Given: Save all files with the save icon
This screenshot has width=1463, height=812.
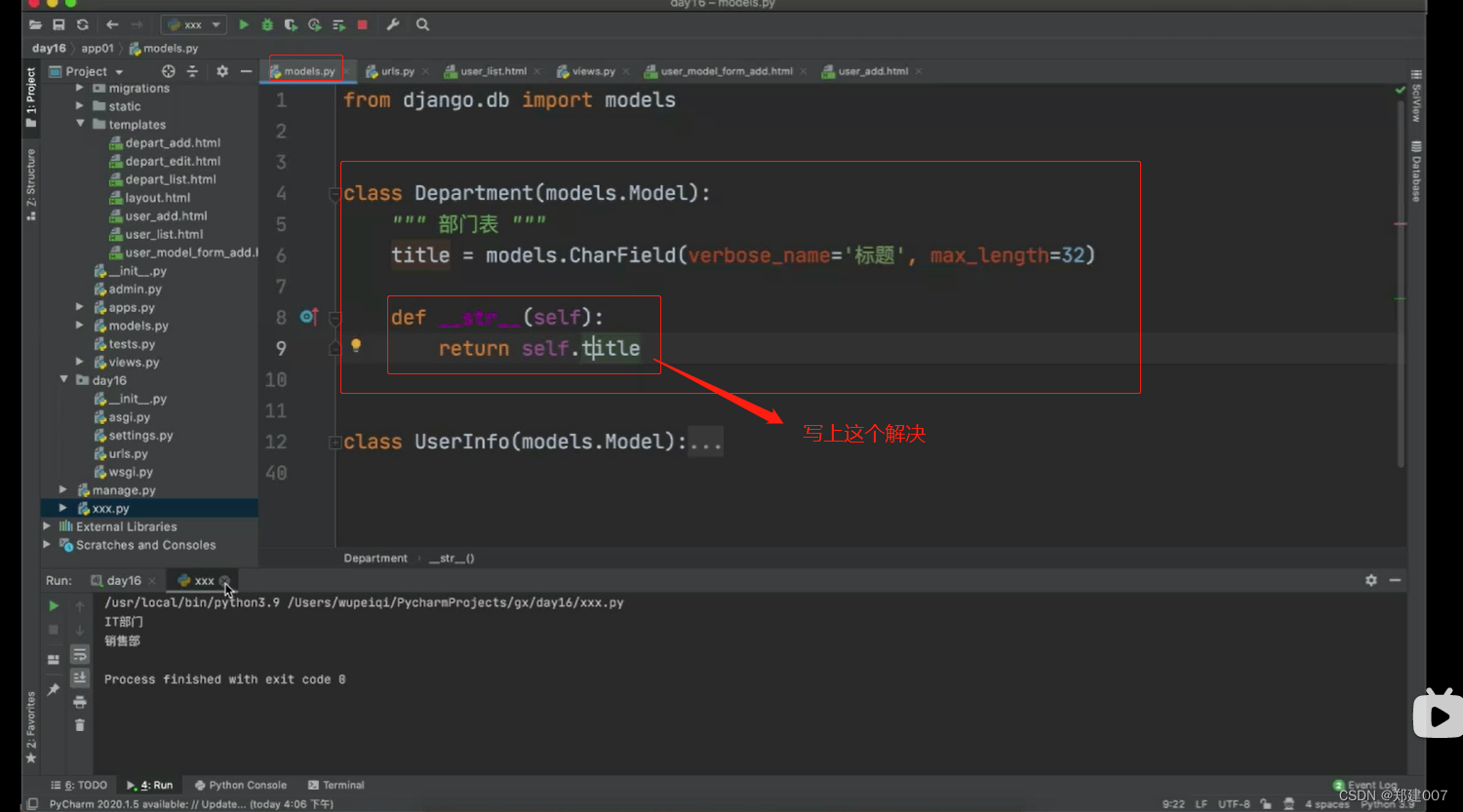Looking at the screenshot, I should (x=59, y=24).
